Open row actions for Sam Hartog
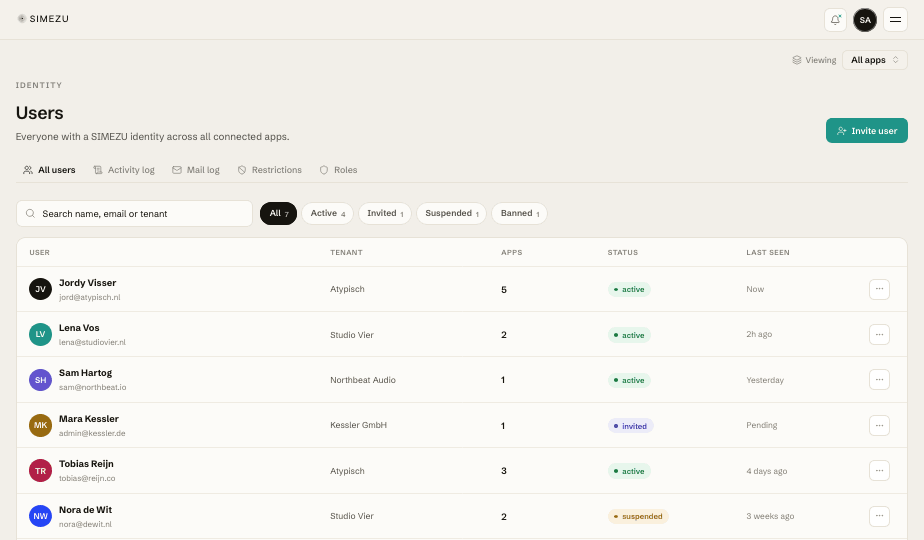Screen dimensions: 924x540 coord(879,380)
